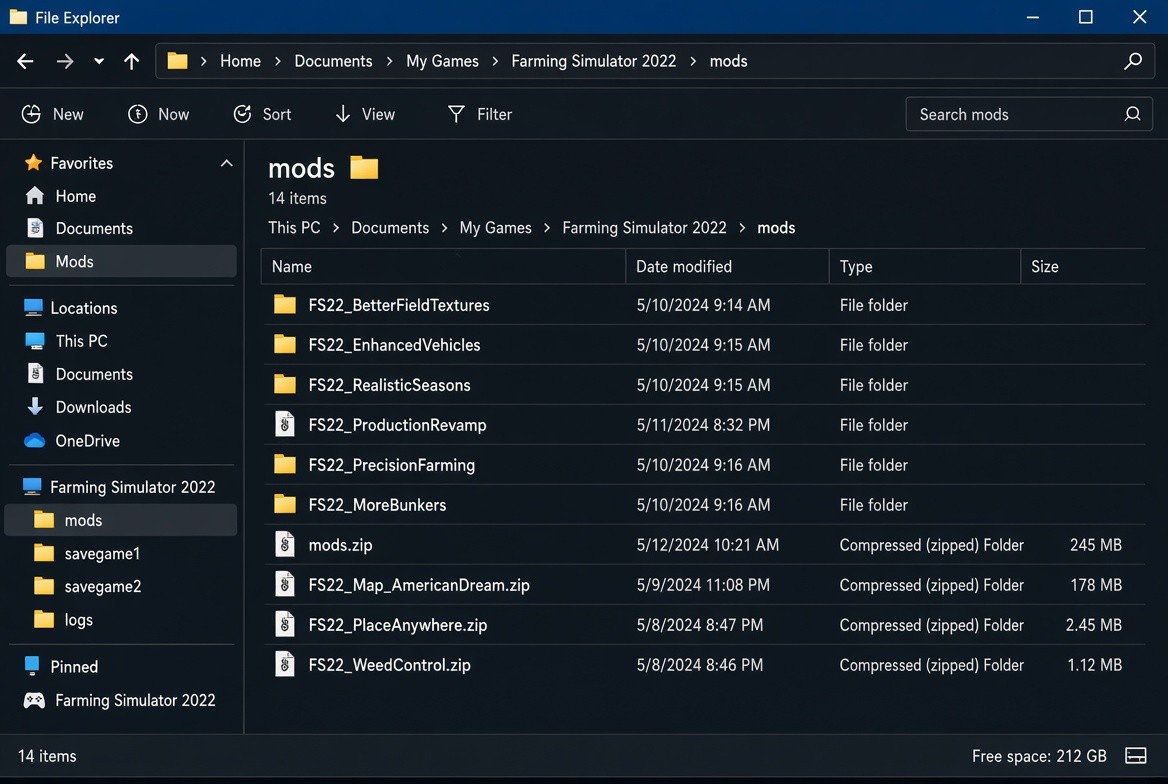Click FS22_PrecisionFarming folder icon

(x=285, y=464)
